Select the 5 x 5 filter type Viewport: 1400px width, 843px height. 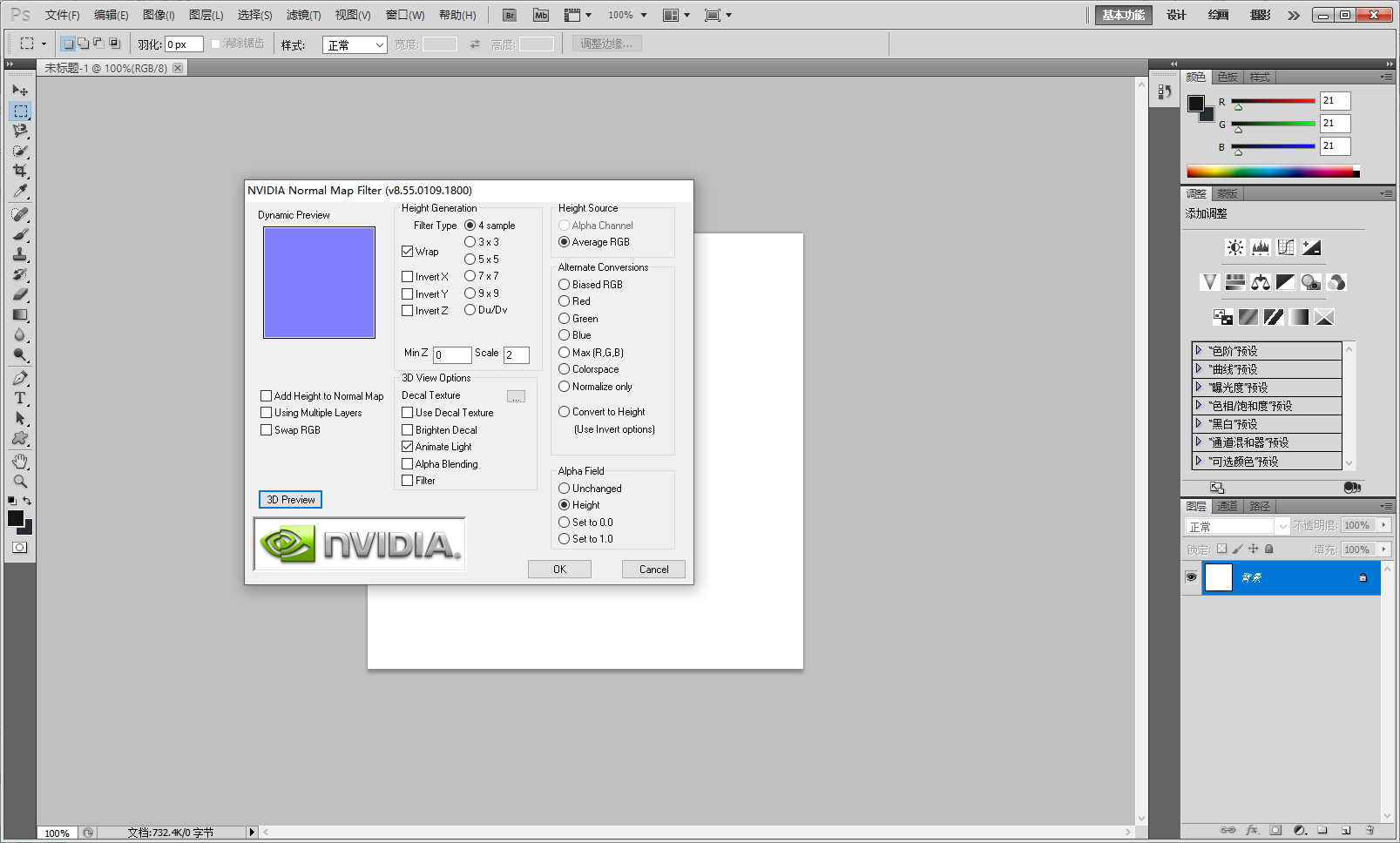coord(470,260)
